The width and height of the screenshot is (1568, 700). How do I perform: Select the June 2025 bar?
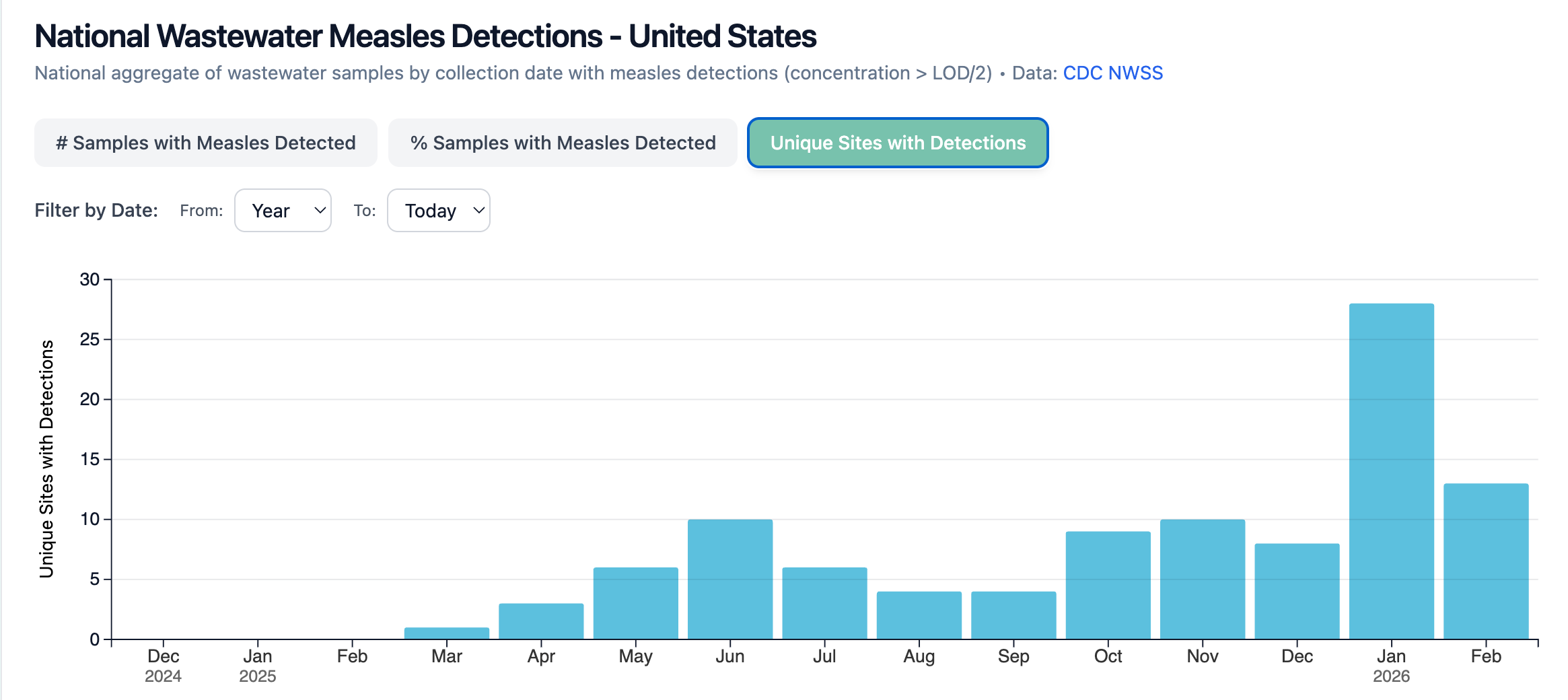[x=730, y=579]
